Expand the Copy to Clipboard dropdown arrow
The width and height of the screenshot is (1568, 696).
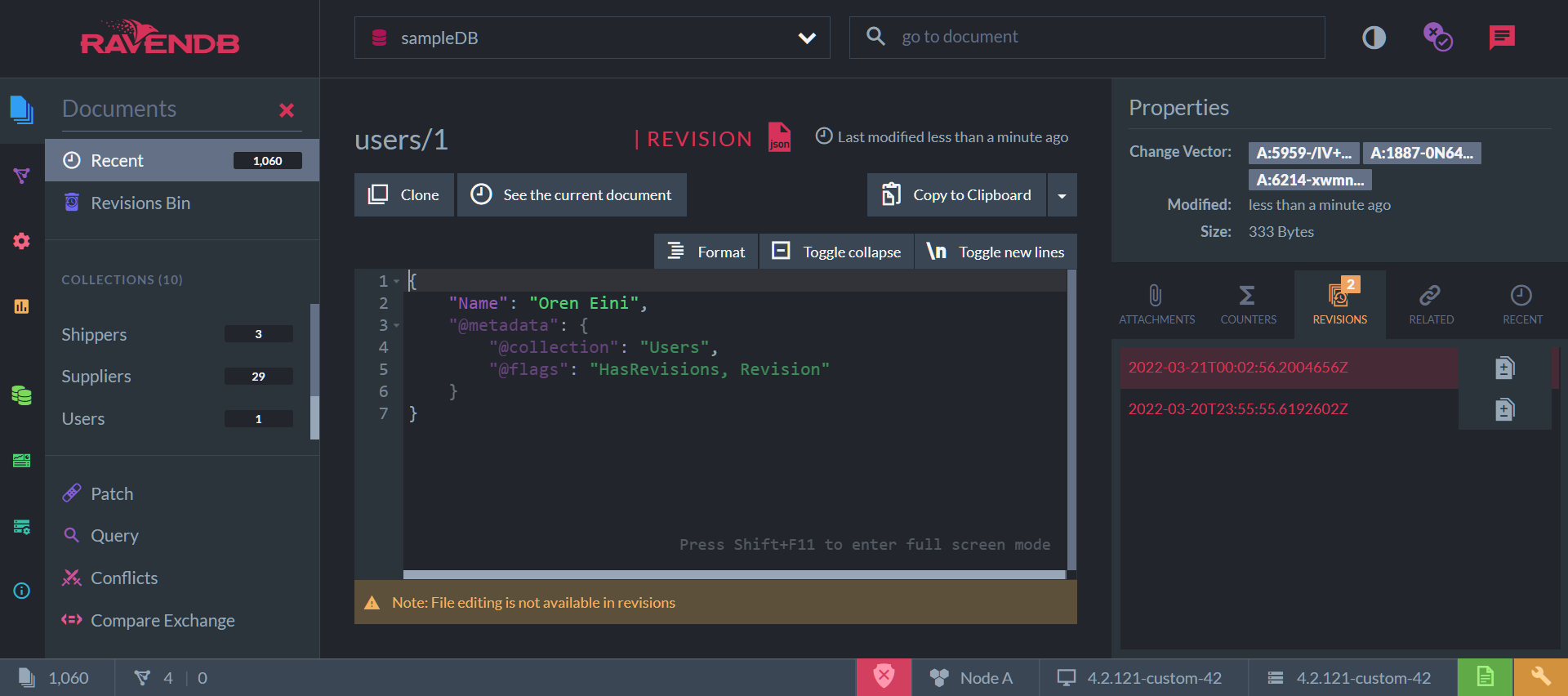(1062, 195)
